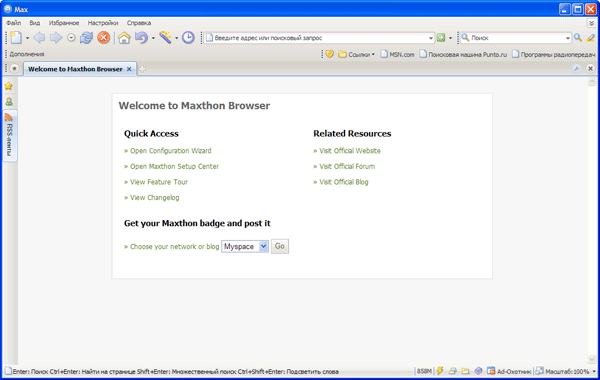Click the page scrollbar down arrow
This screenshot has height=380, width=600.
[x=592, y=360]
